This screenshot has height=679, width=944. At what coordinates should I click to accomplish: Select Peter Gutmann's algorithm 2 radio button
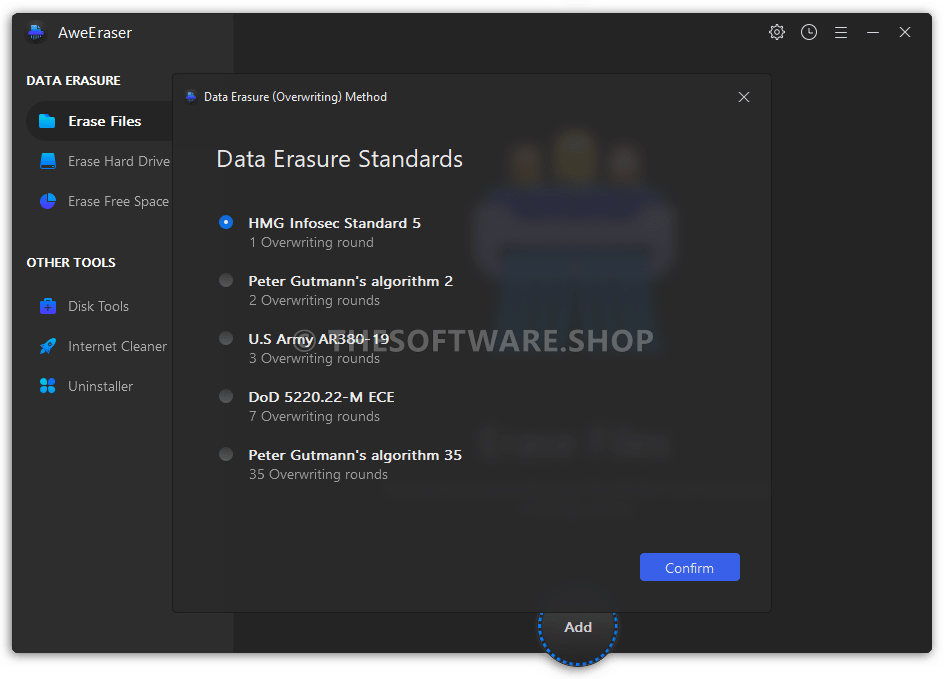(x=226, y=280)
